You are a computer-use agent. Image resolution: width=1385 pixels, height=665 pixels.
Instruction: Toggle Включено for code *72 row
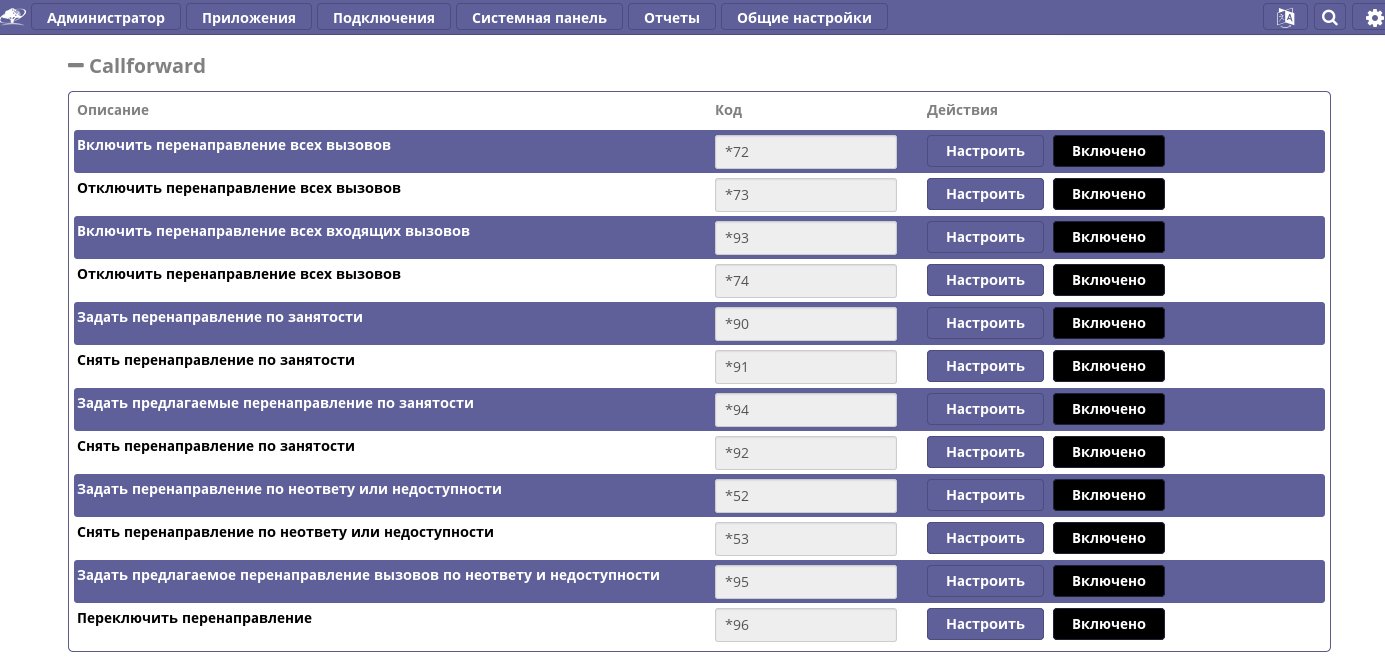(1108, 151)
